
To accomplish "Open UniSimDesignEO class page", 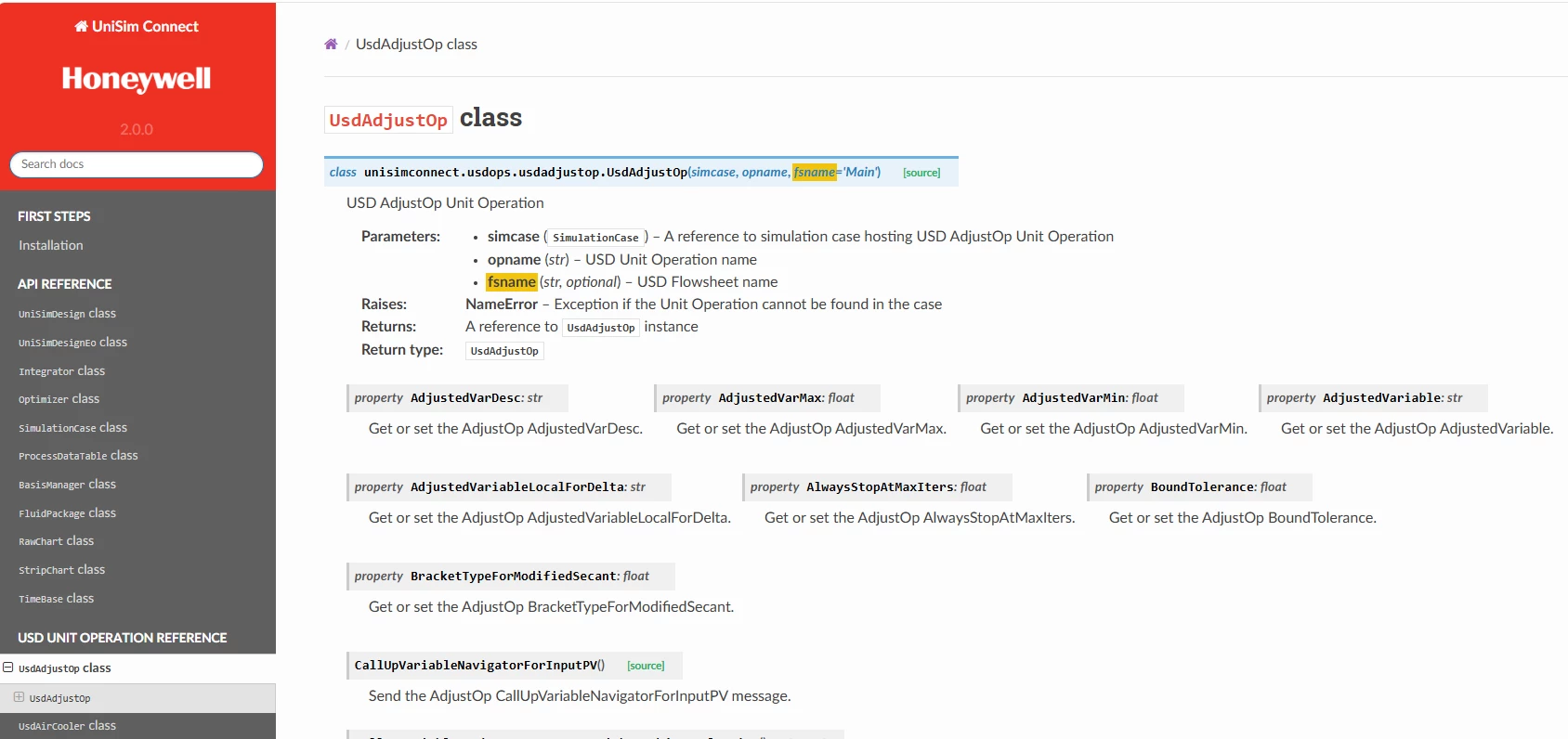I will pos(72,343).
